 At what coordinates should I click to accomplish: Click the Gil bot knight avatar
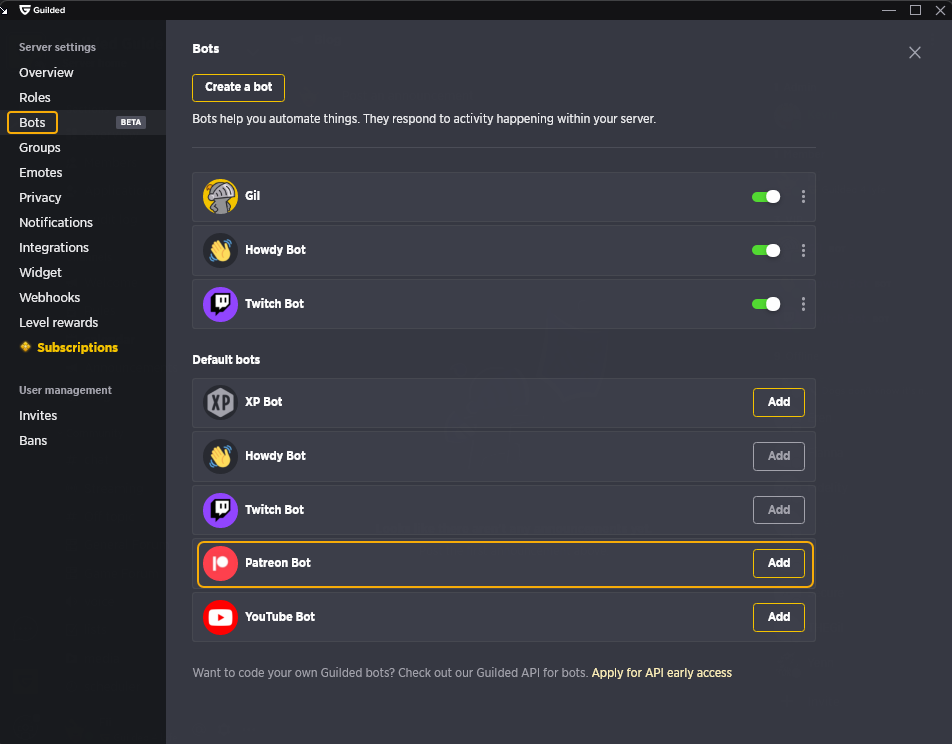coord(220,196)
